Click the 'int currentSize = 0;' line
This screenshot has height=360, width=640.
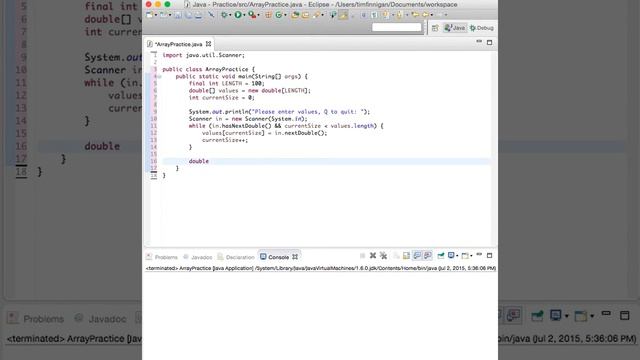pyautogui.click(x=221, y=98)
